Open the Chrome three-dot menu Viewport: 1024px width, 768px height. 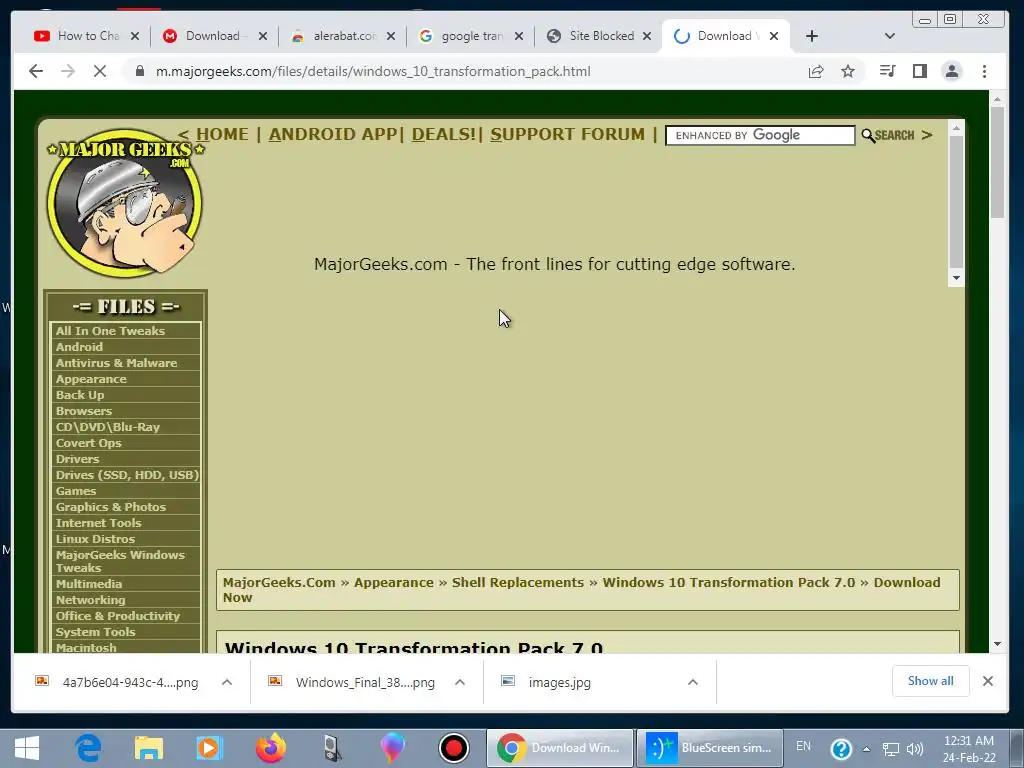tap(984, 71)
